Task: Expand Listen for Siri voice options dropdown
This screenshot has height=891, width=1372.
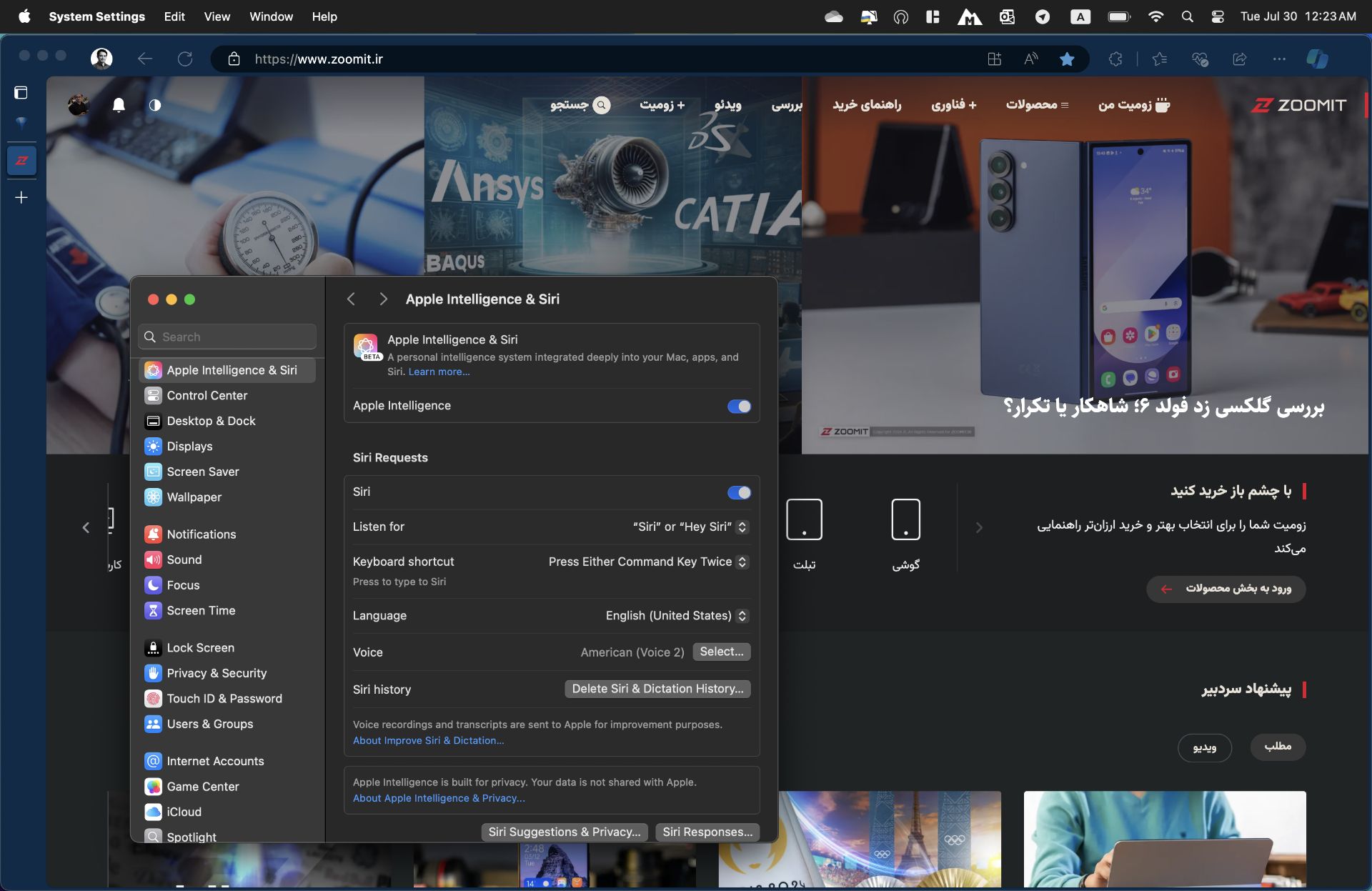Action: pos(743,526)
